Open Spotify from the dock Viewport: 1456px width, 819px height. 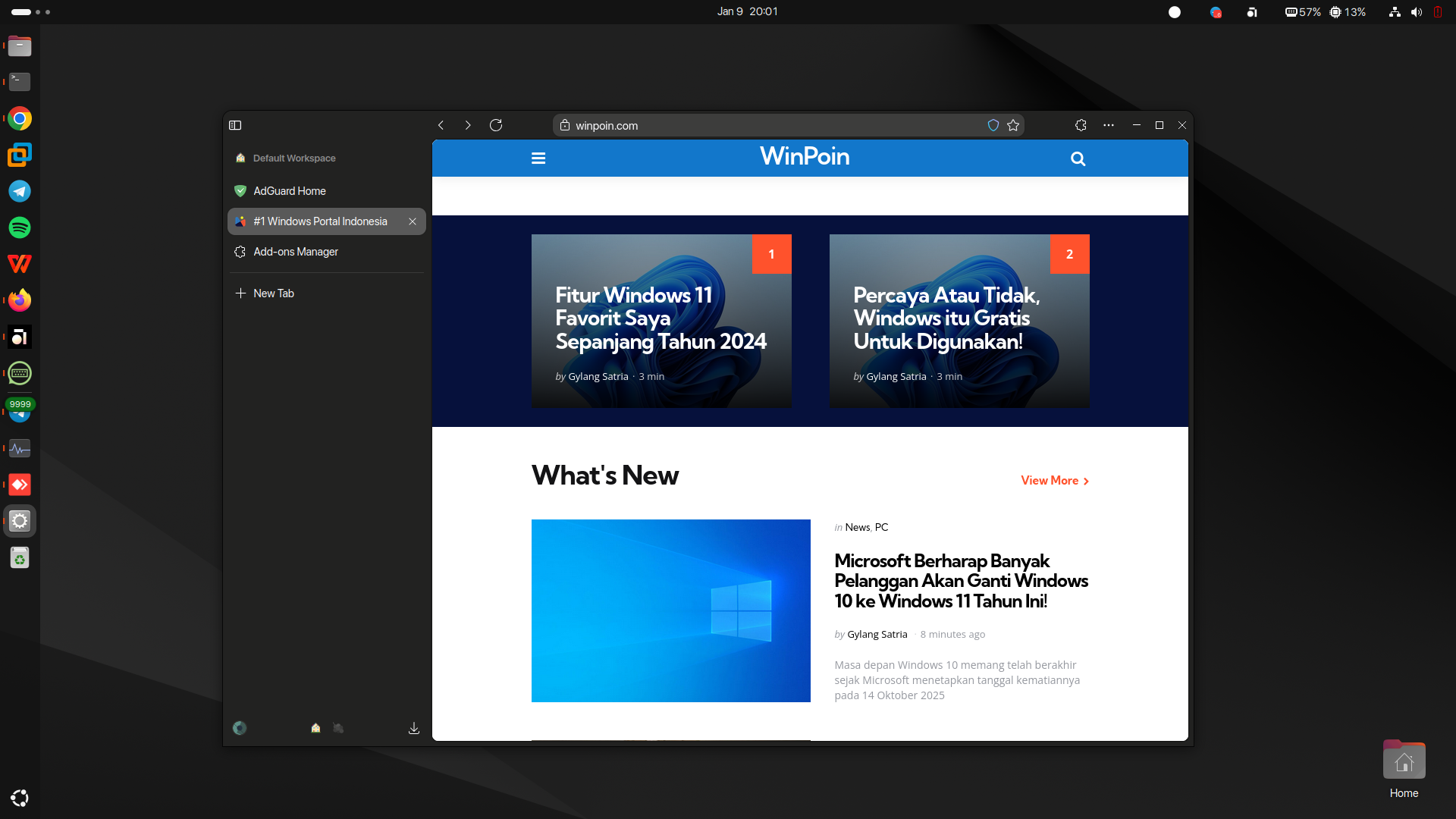[19, 227]
